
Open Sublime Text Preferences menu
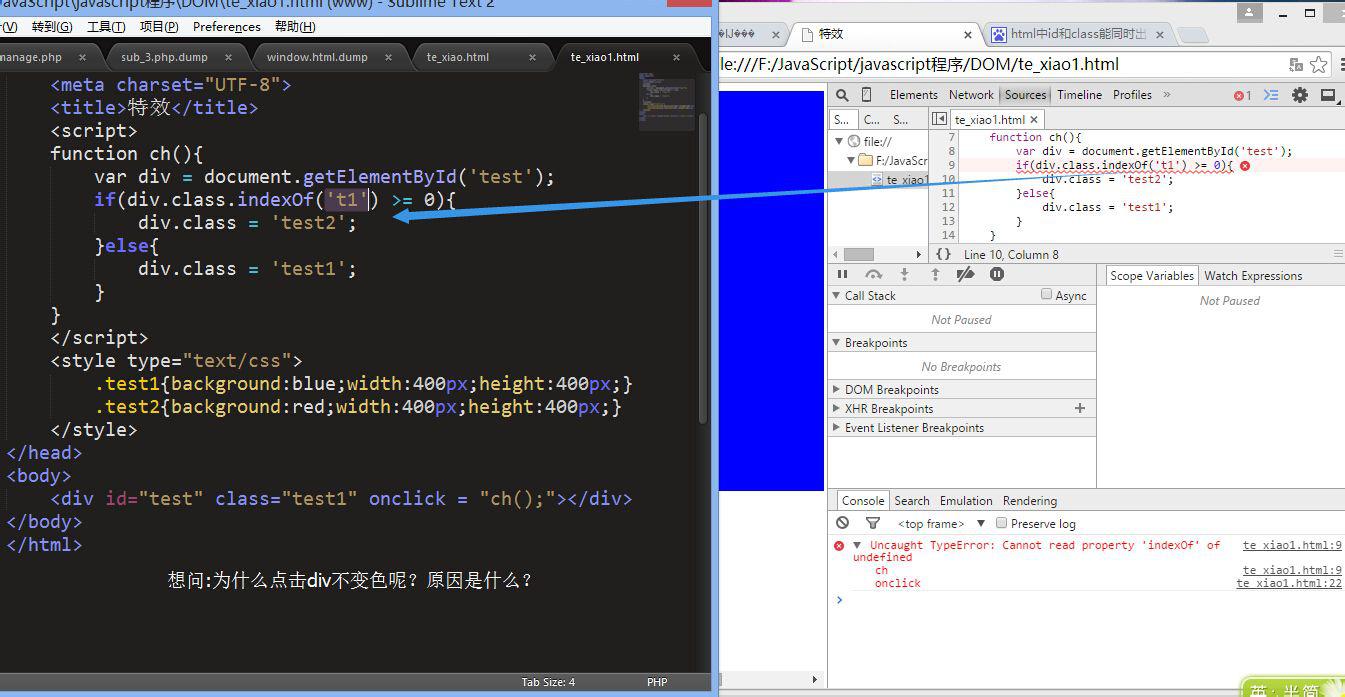coord(226,27)
